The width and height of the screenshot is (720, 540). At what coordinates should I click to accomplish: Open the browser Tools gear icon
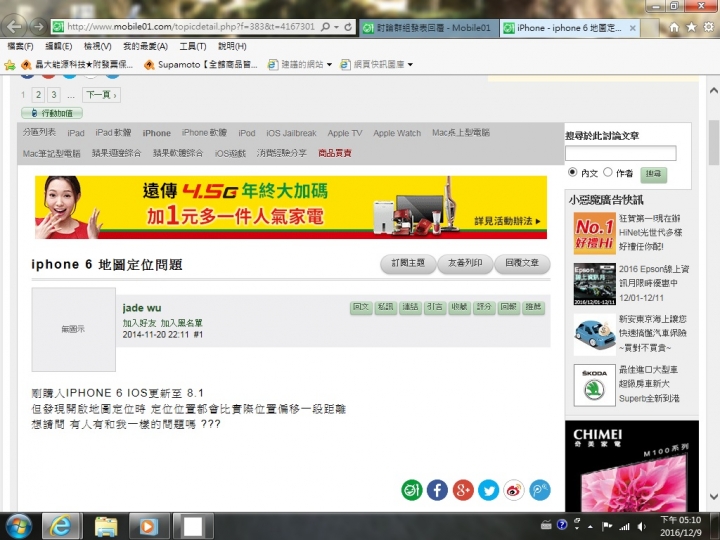(709, 28)
